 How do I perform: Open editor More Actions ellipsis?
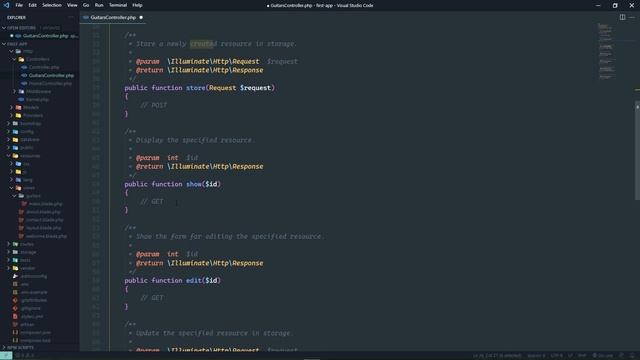click(632, 17)
